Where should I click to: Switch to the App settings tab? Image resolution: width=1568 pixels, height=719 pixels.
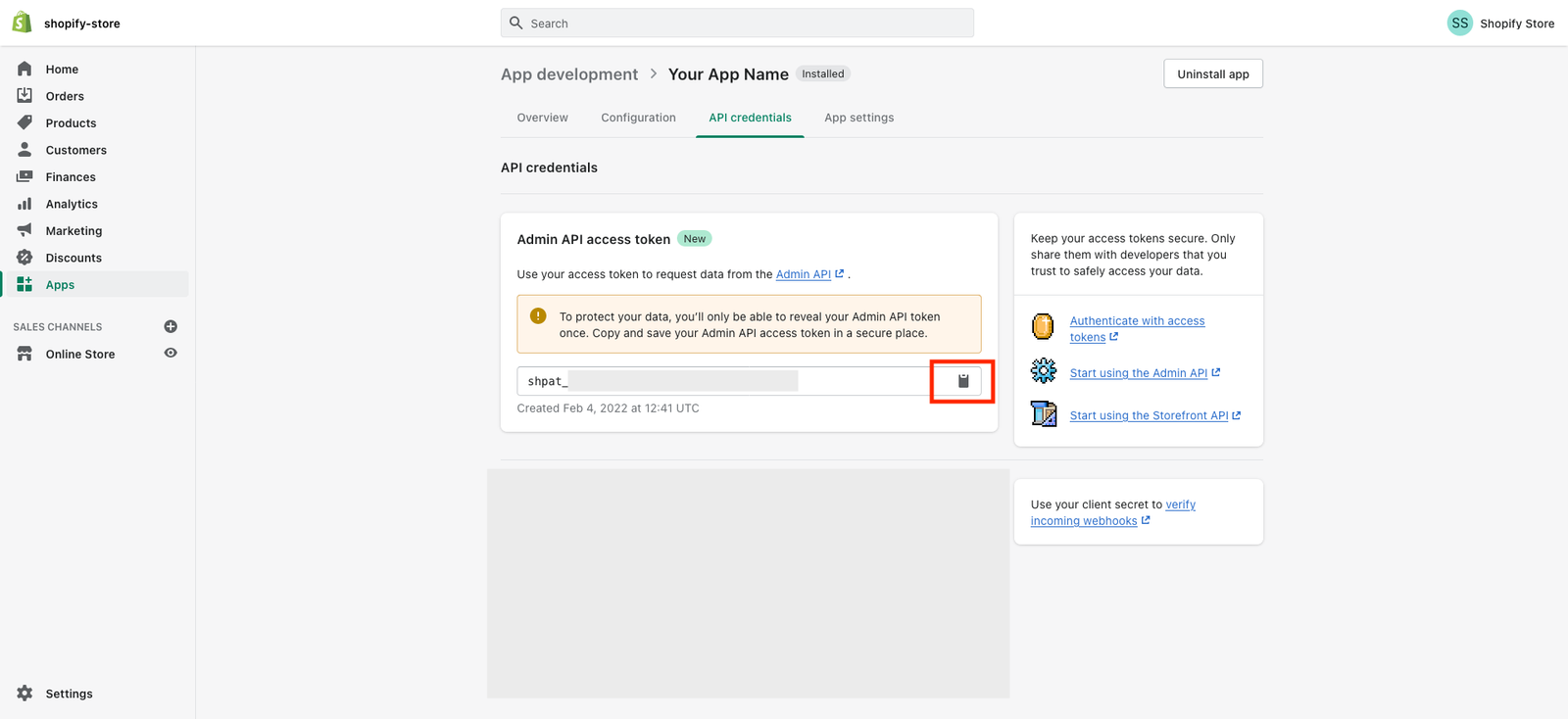coord(858,118)
